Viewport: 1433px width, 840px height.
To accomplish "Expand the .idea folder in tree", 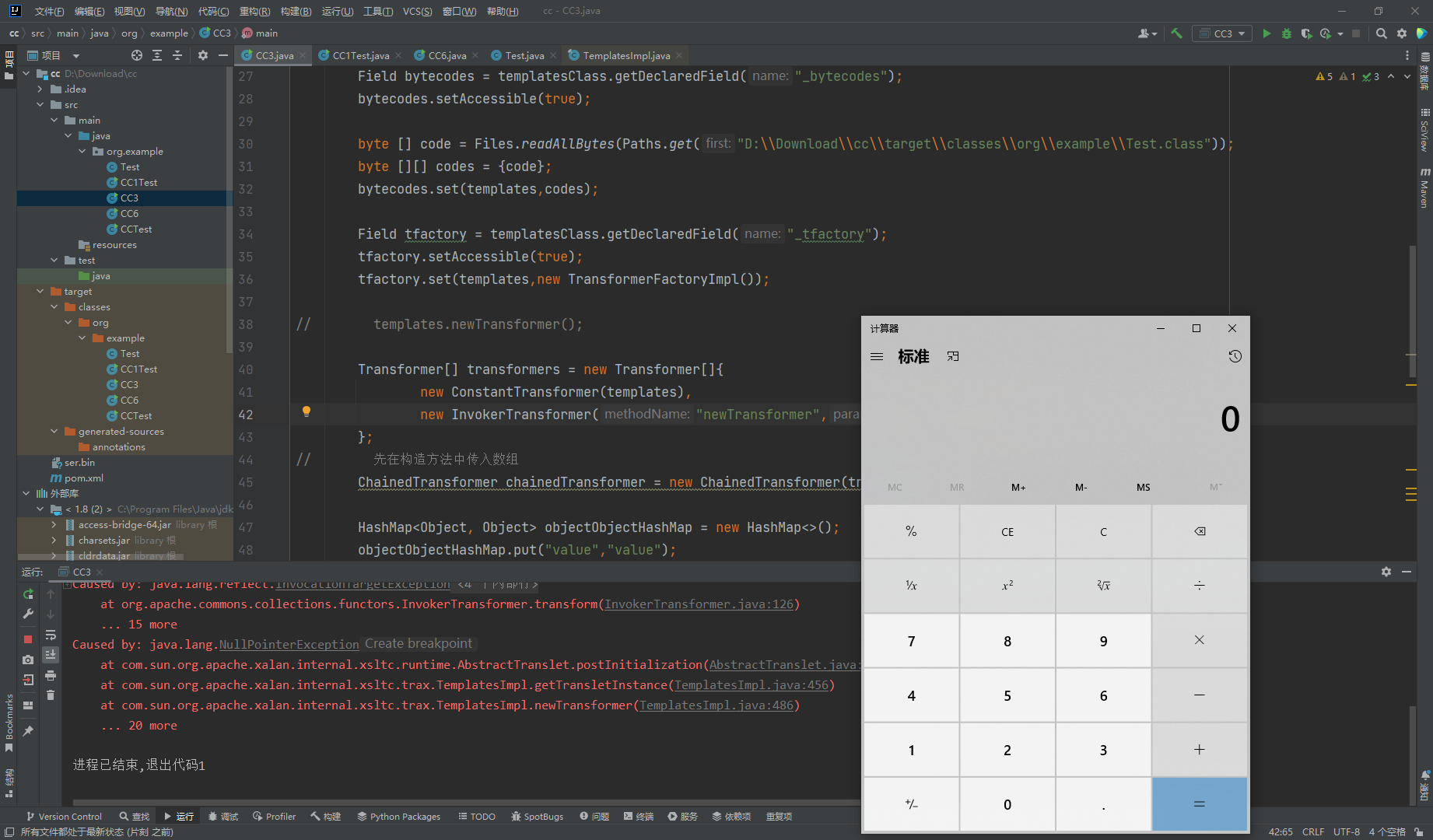I will pos(40,89).
